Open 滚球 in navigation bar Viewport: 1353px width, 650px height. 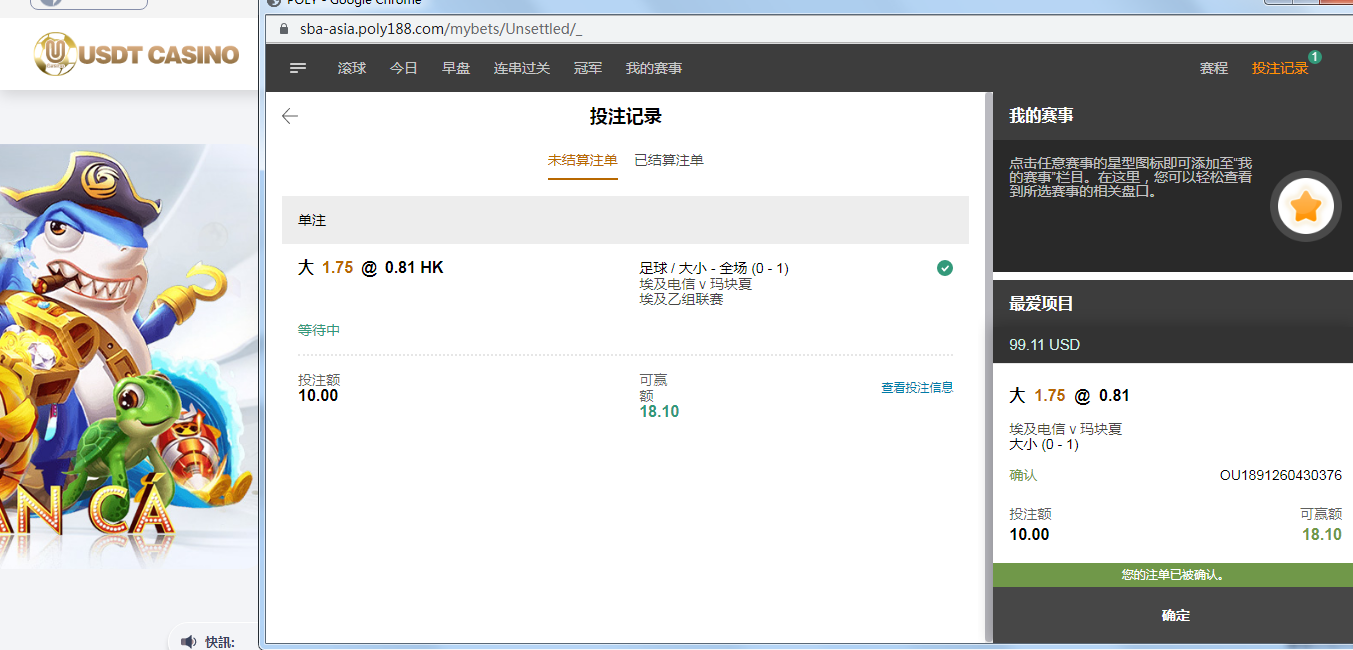point(352,68)
